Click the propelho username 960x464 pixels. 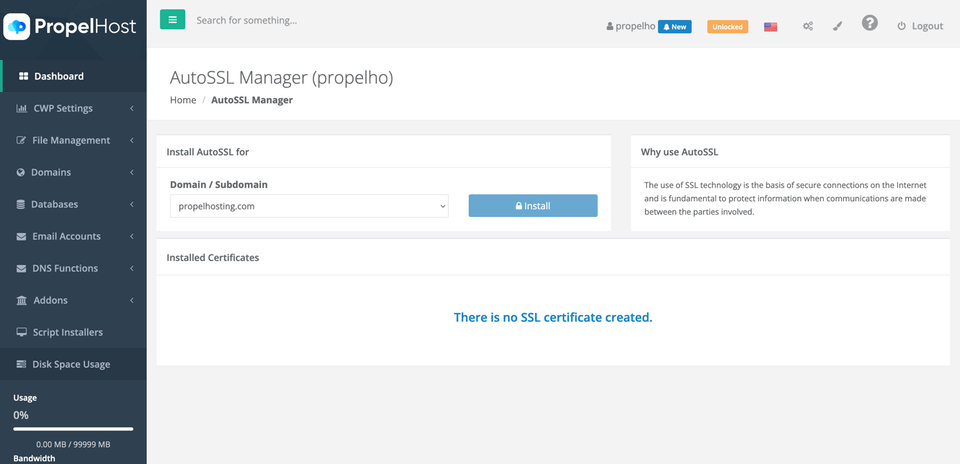(636, 26)
